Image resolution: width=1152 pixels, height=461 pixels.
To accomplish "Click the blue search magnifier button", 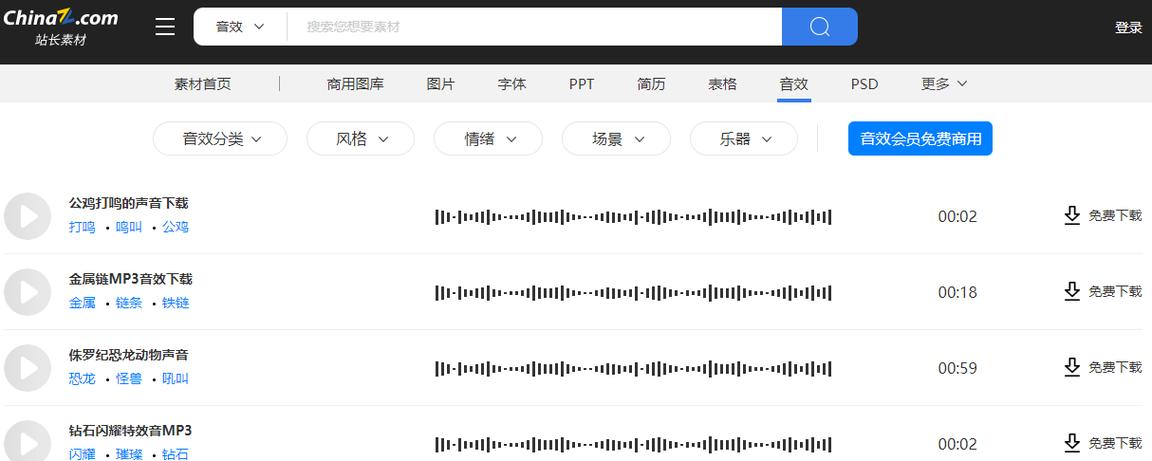I will coord(819,27).
